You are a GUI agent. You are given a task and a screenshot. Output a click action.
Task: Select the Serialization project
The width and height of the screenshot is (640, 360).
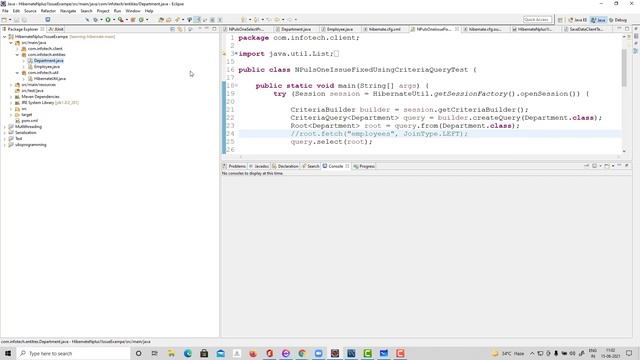tap(25, 133)
